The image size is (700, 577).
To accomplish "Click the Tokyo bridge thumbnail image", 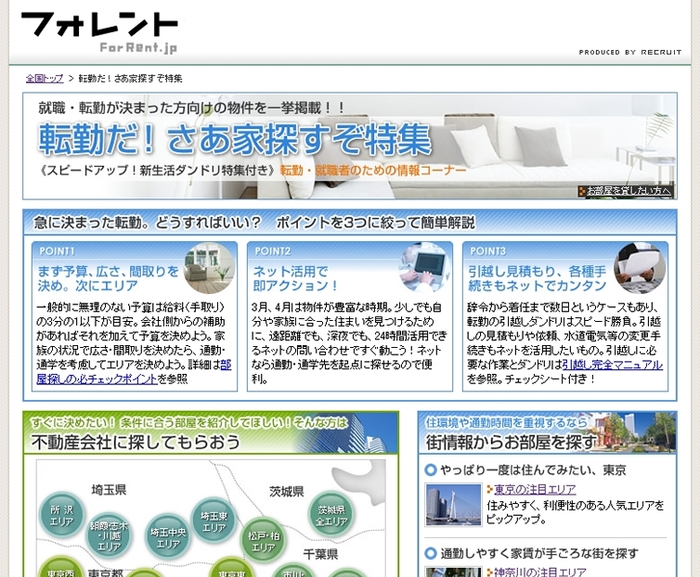I will coord(454,505).
